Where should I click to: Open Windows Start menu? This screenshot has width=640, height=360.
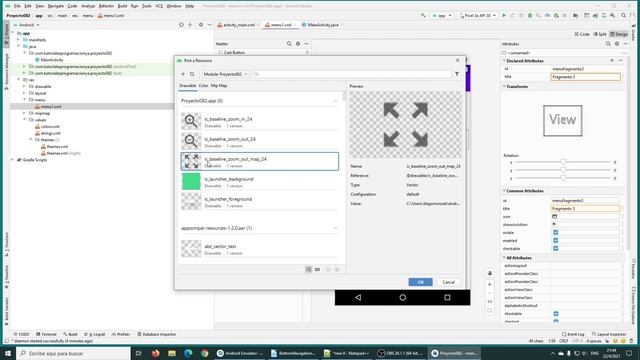tap(8, 353)
